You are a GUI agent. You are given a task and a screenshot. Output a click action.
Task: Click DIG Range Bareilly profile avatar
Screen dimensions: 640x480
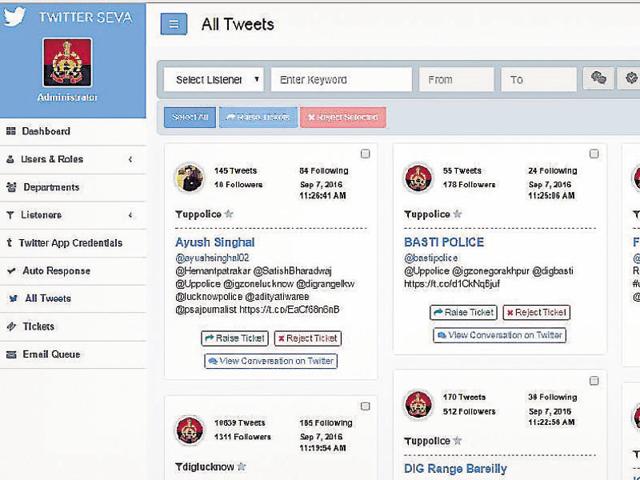[x=418, y=404]
